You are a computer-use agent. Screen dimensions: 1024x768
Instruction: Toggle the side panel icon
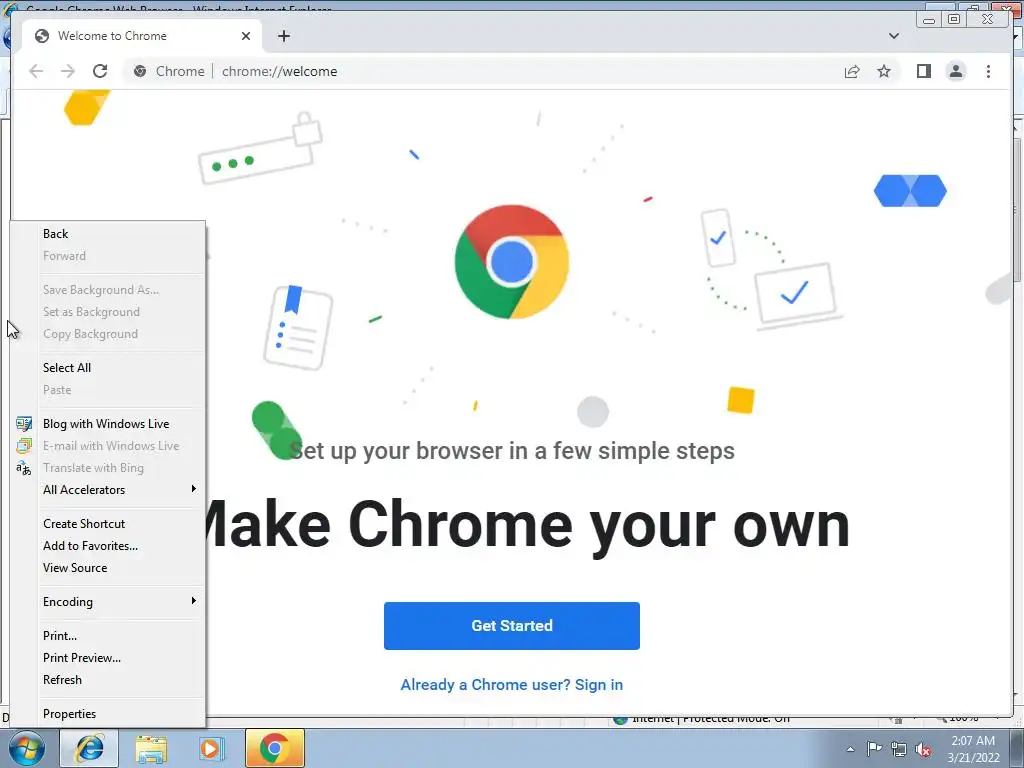[x=923, y=71]
